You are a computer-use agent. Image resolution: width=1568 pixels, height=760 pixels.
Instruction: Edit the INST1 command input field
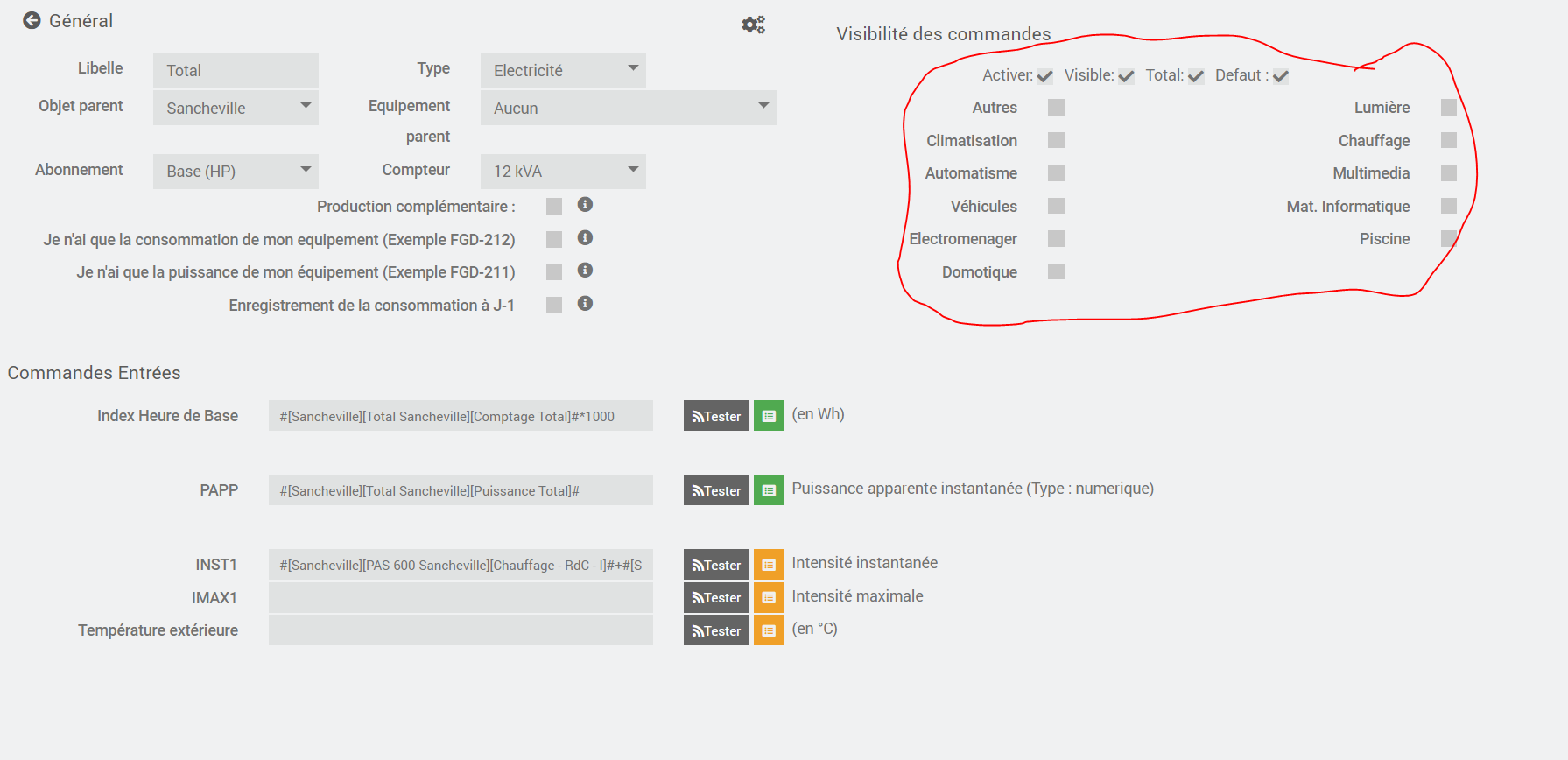click(x=461, y=565)
